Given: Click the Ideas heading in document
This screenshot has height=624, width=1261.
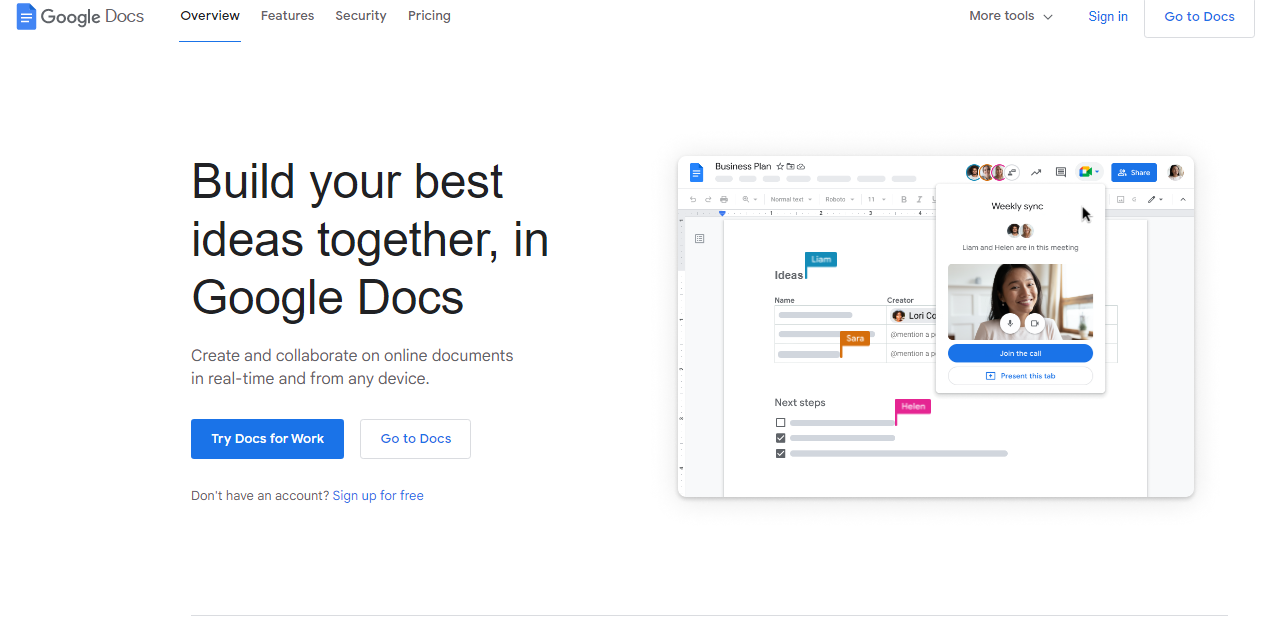Looking at the screenshot, I should coord(788,275).
